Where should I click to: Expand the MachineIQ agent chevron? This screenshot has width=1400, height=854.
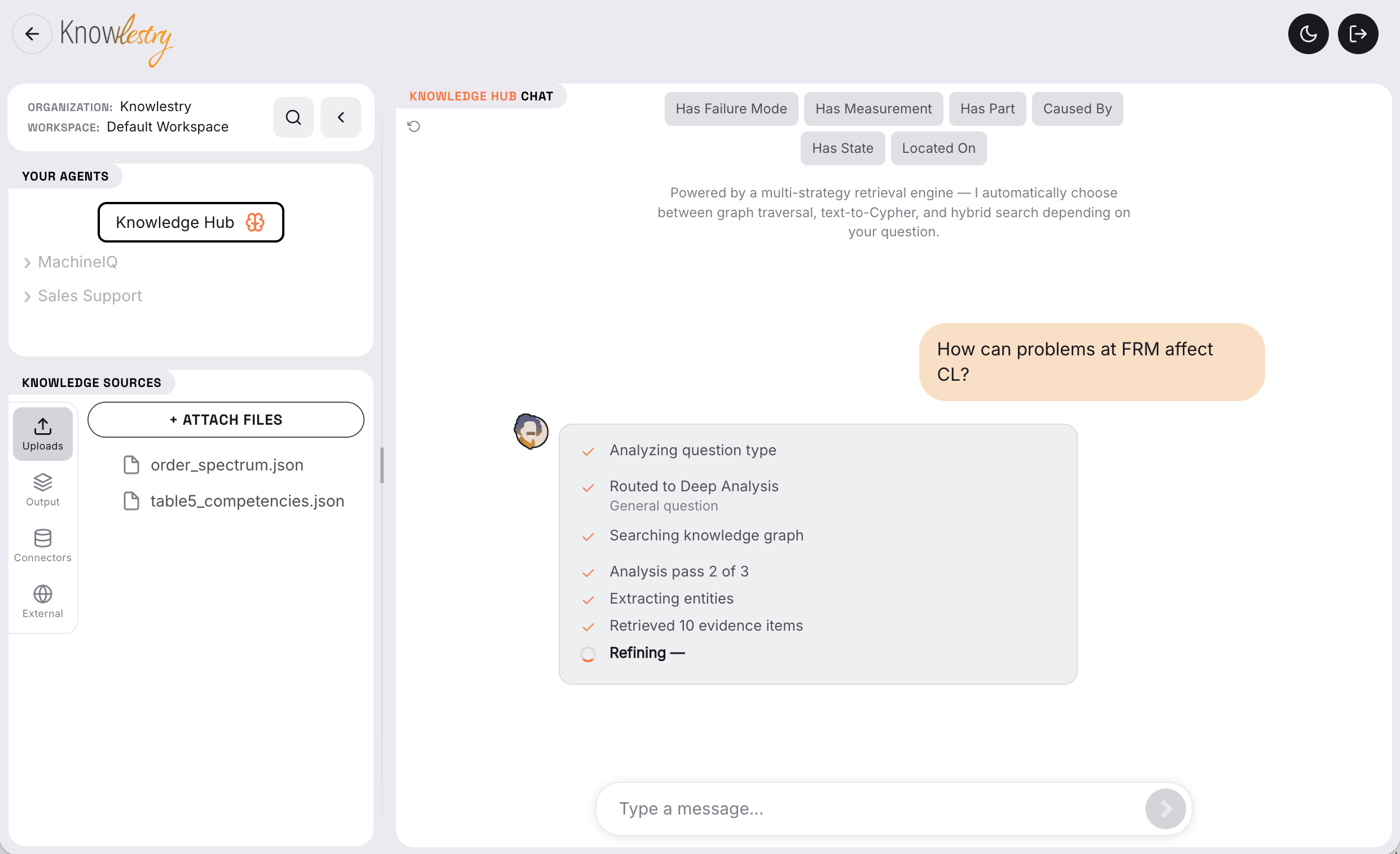pos(27,263)
